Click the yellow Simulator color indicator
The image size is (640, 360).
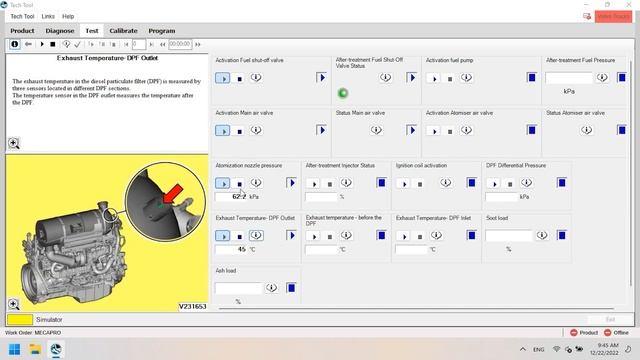click(x=20, y=320)
